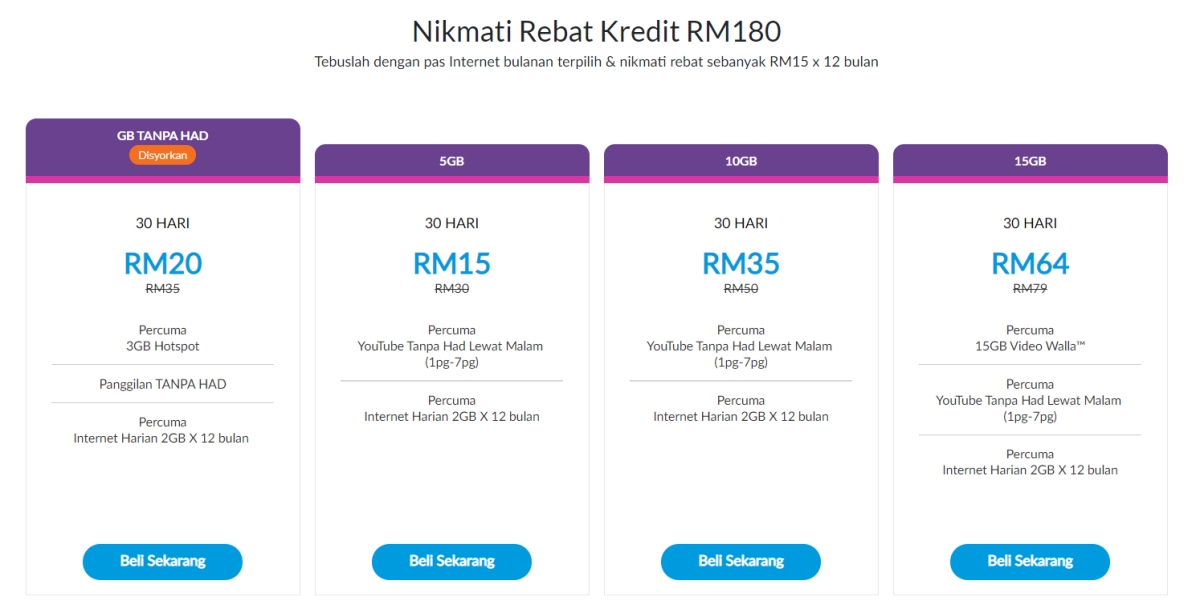Click the RM15 price text
Image resolution: width=1200 pixels, height=609 pixels.
tap(452, 263)
